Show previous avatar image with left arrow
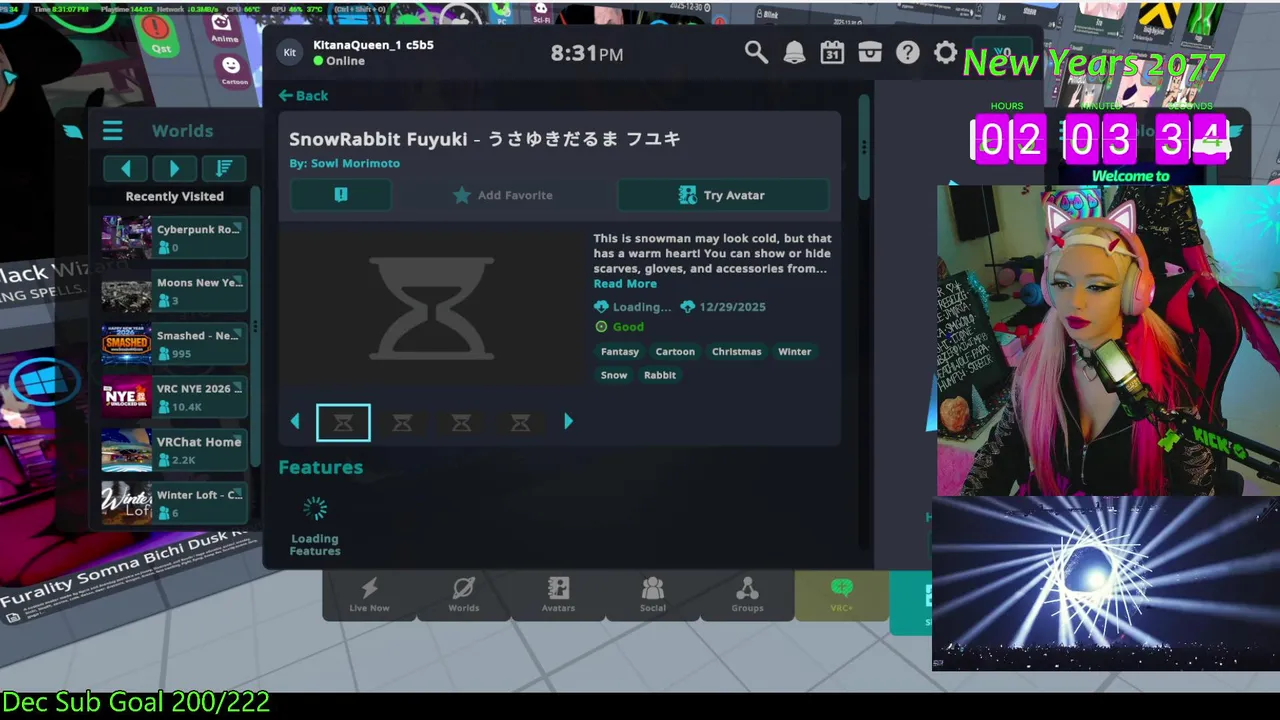1280x720 pixels. pos(295,422)
